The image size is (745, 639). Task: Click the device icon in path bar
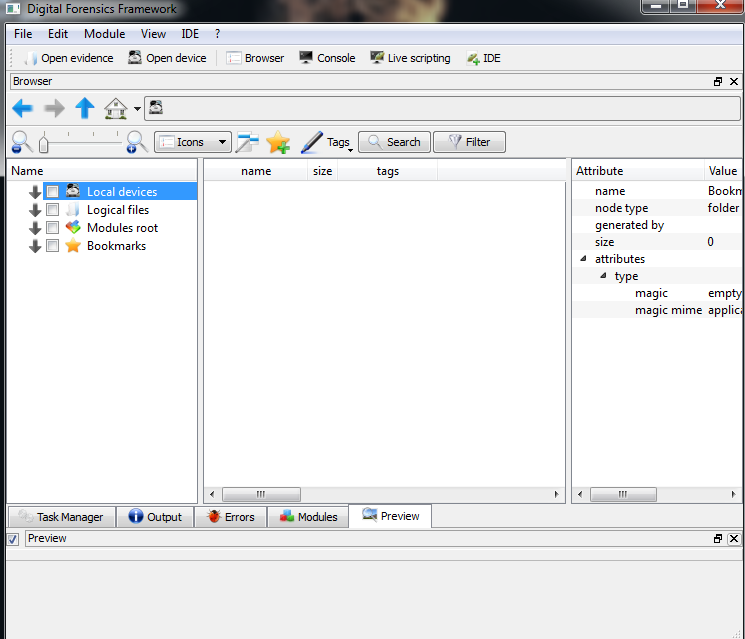tap(156, 107)
